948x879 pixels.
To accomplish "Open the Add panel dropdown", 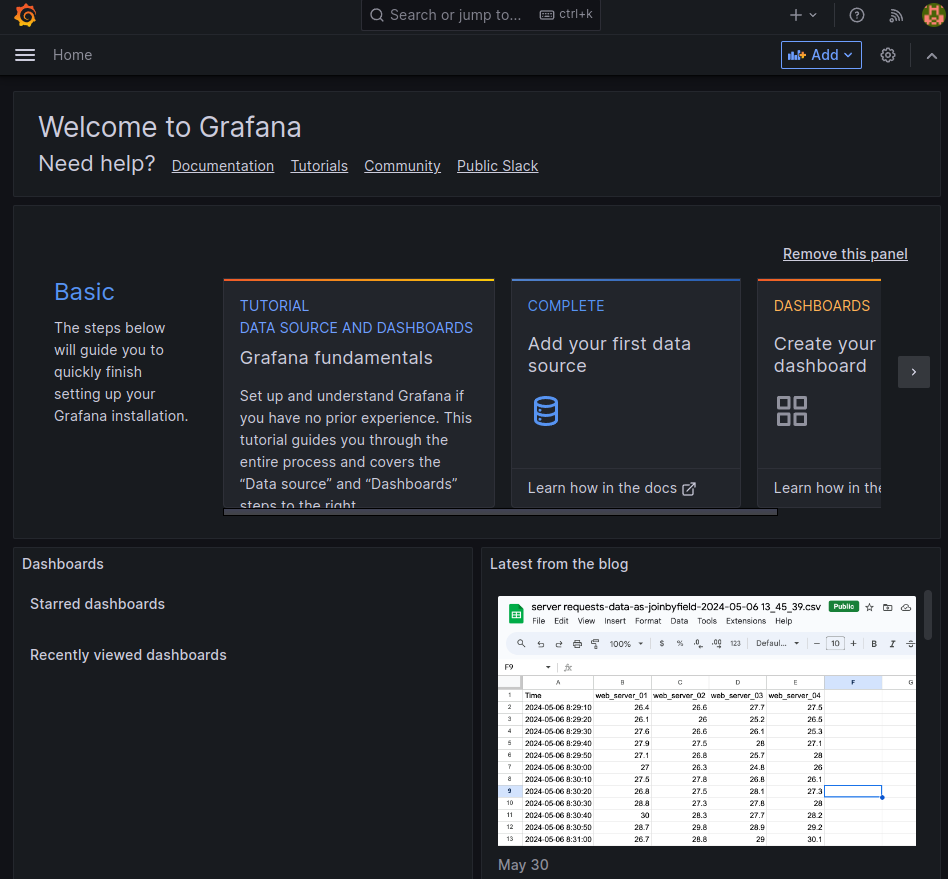I will click(x=820, y=55).
